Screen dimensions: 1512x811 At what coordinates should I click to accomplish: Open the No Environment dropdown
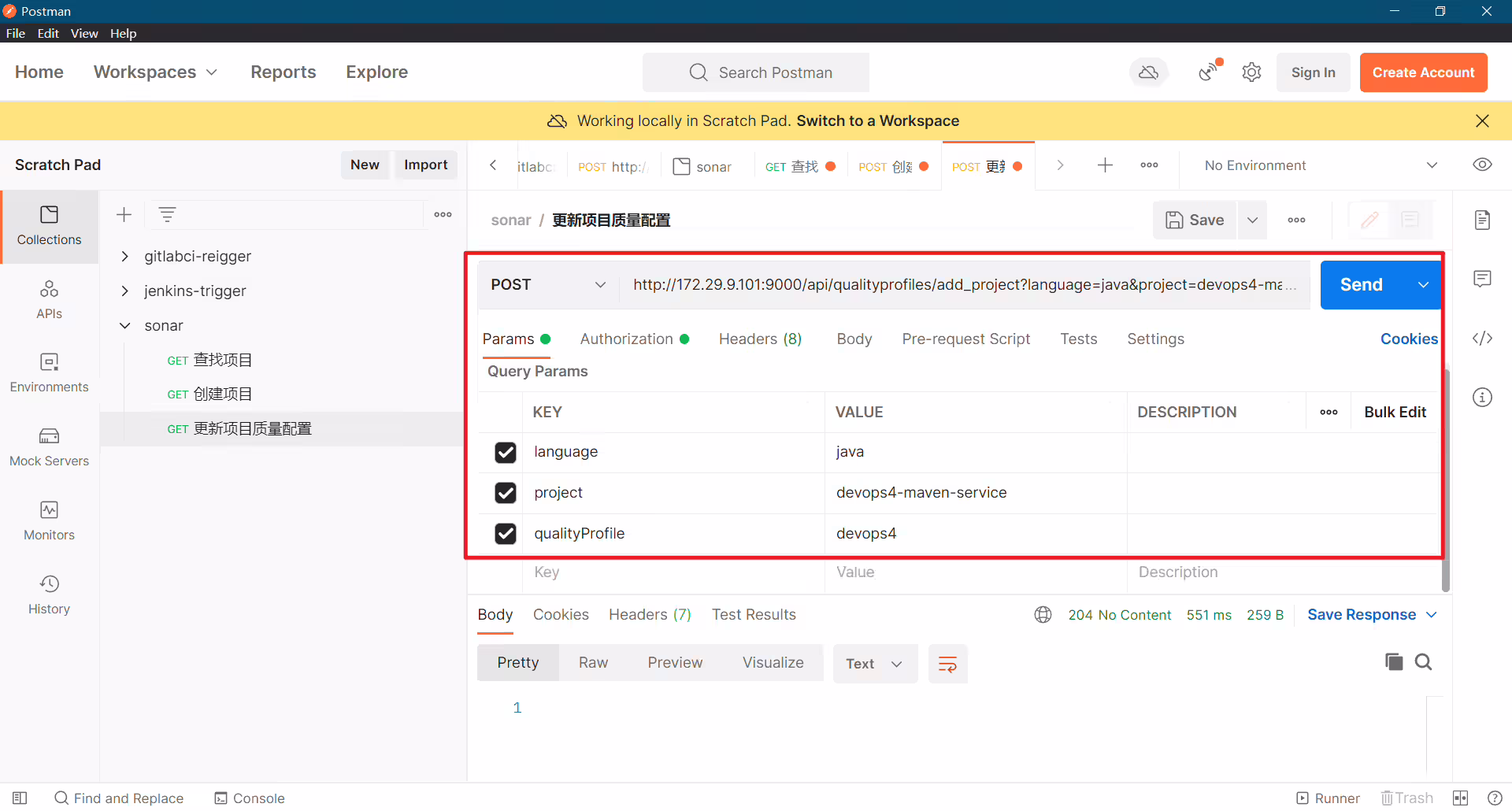1321,165
